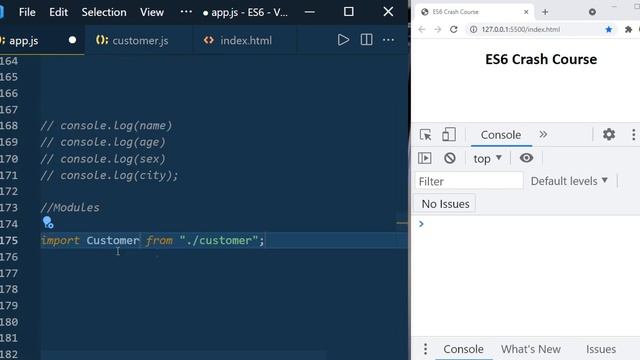Place cursor on the import Customer line
Image resolution: width=640 pixels, height=360 pixels.
pos(153,240)
